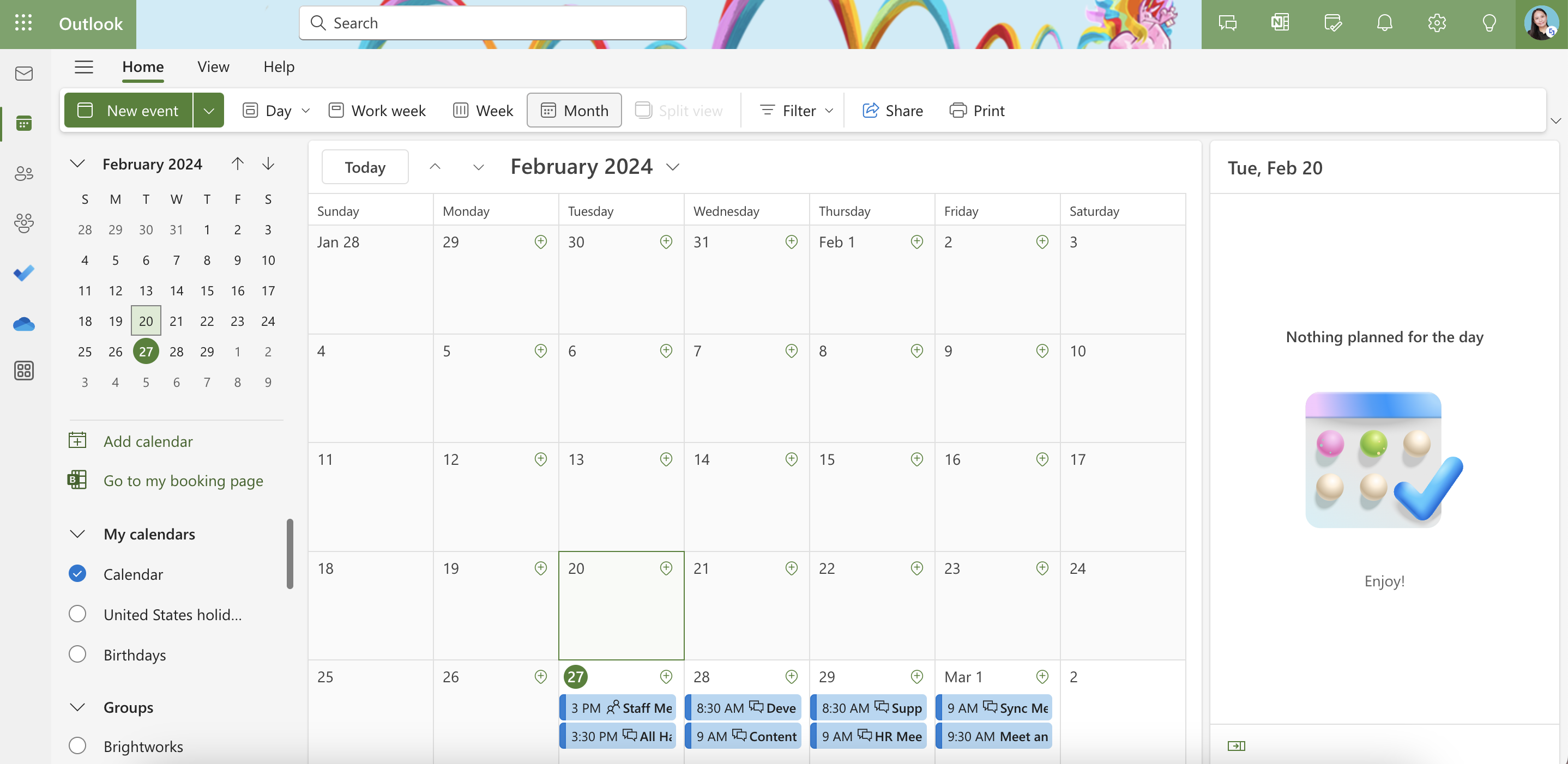Screen dimensions: 1568x764
Task: Expand the Filter dropdown
Action: coord(796,111)
